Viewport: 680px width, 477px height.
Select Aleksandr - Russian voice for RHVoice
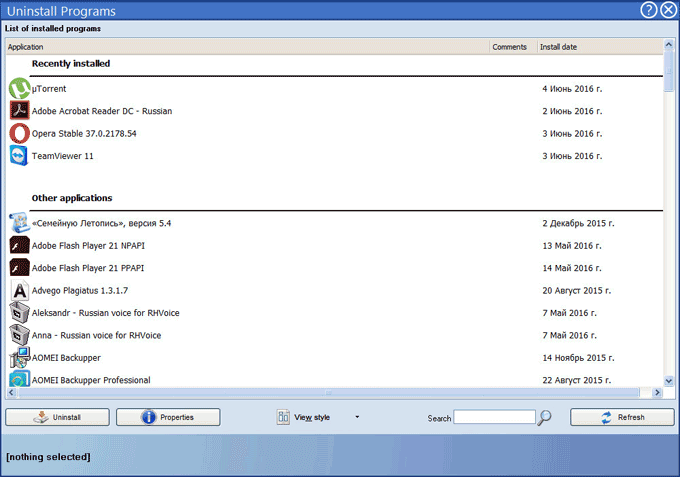point(105,313)
